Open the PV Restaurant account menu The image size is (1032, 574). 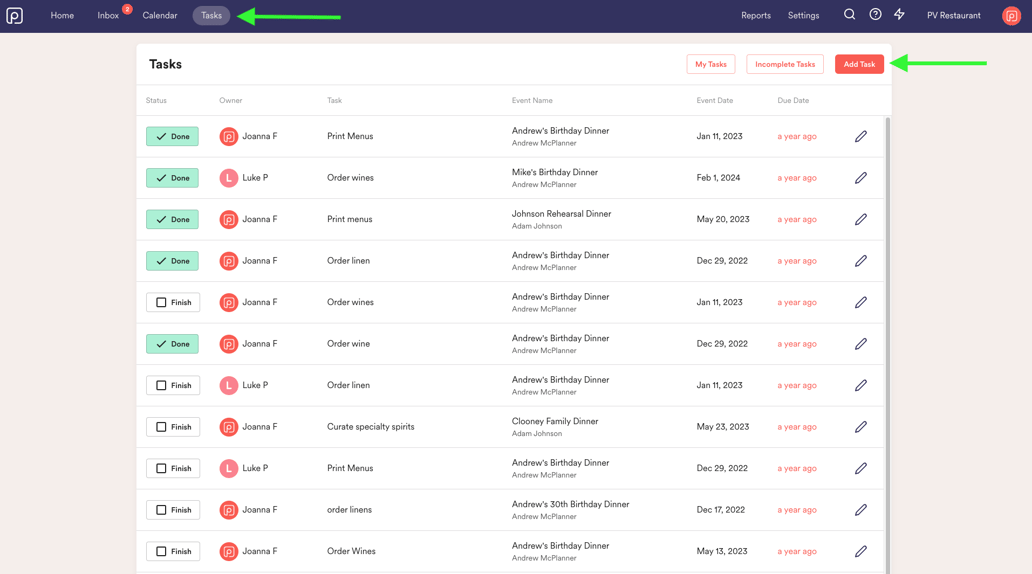click(x=954, y=15)
